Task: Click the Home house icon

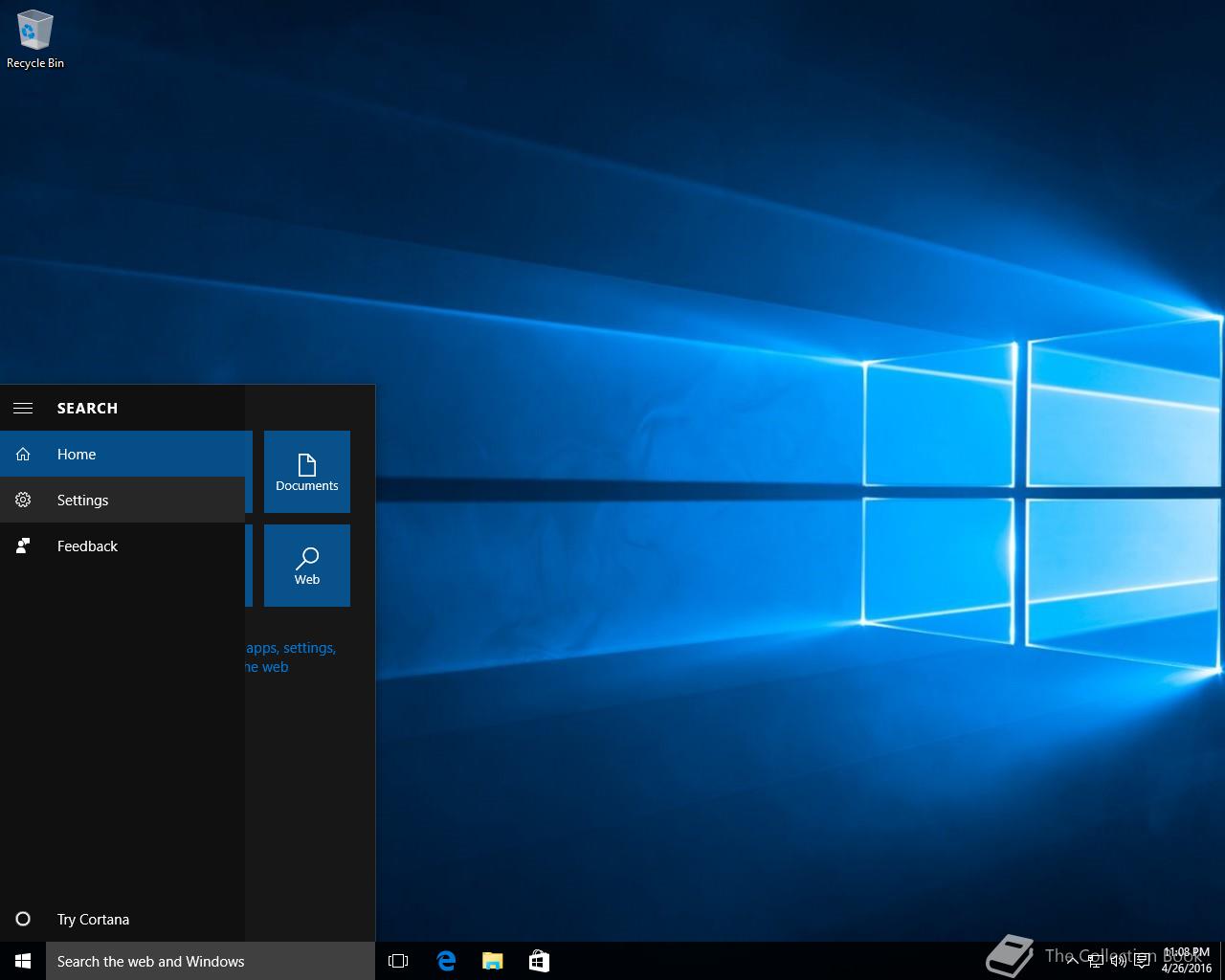Action: 23,454
